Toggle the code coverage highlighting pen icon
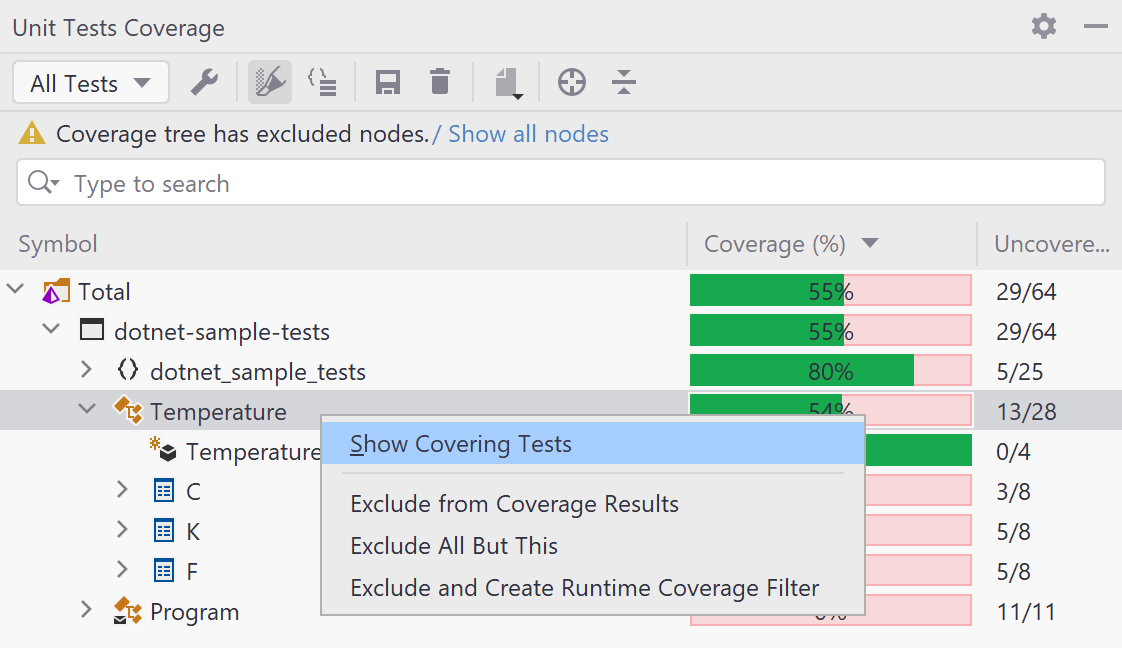 pyautogui.click(x=268, y=82)
